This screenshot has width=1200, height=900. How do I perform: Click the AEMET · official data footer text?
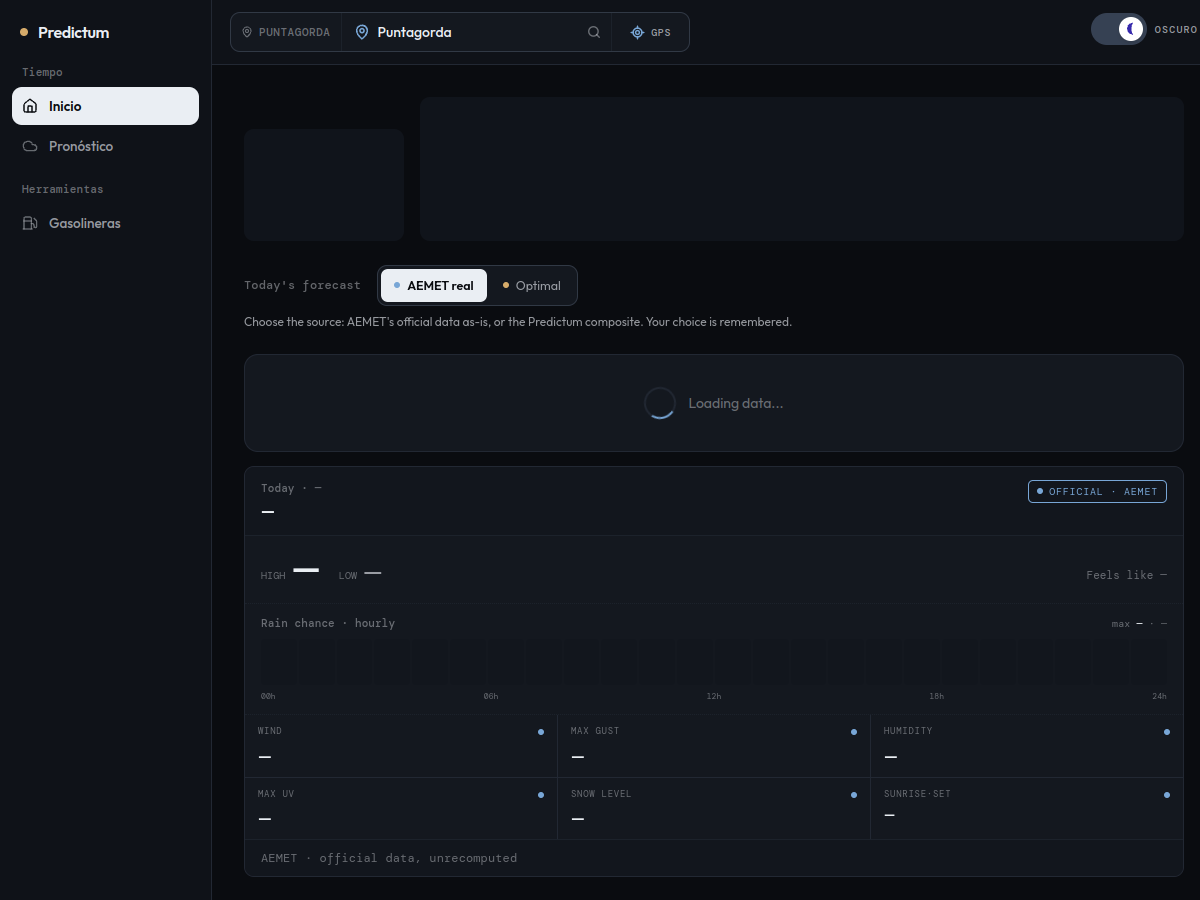[x=389, y=858]
